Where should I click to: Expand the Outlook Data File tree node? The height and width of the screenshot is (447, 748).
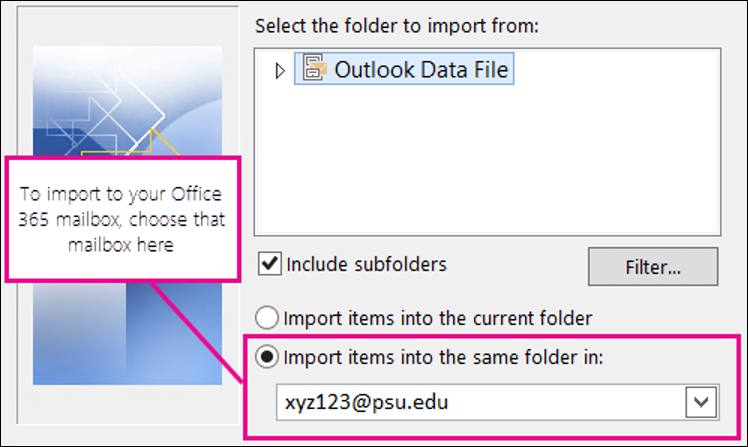tap(280, 71)
